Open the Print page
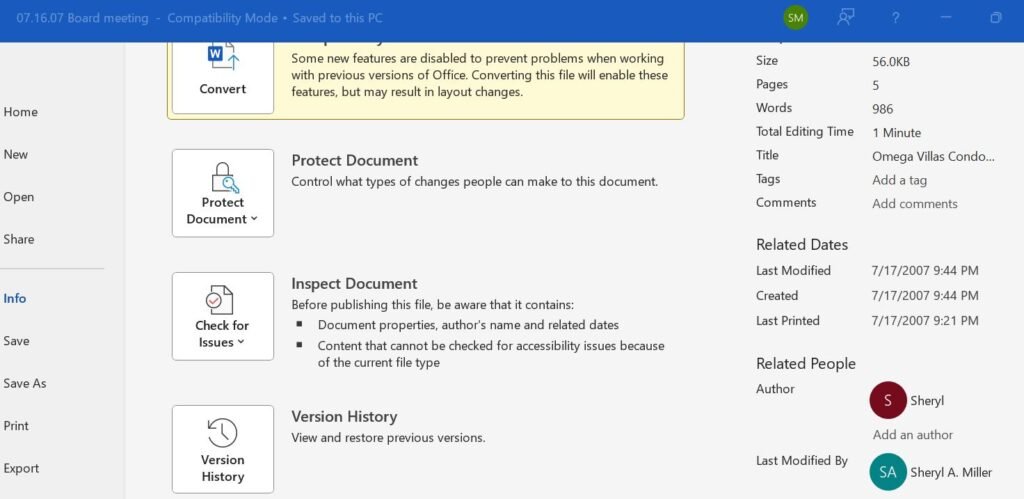 point(16,425)
